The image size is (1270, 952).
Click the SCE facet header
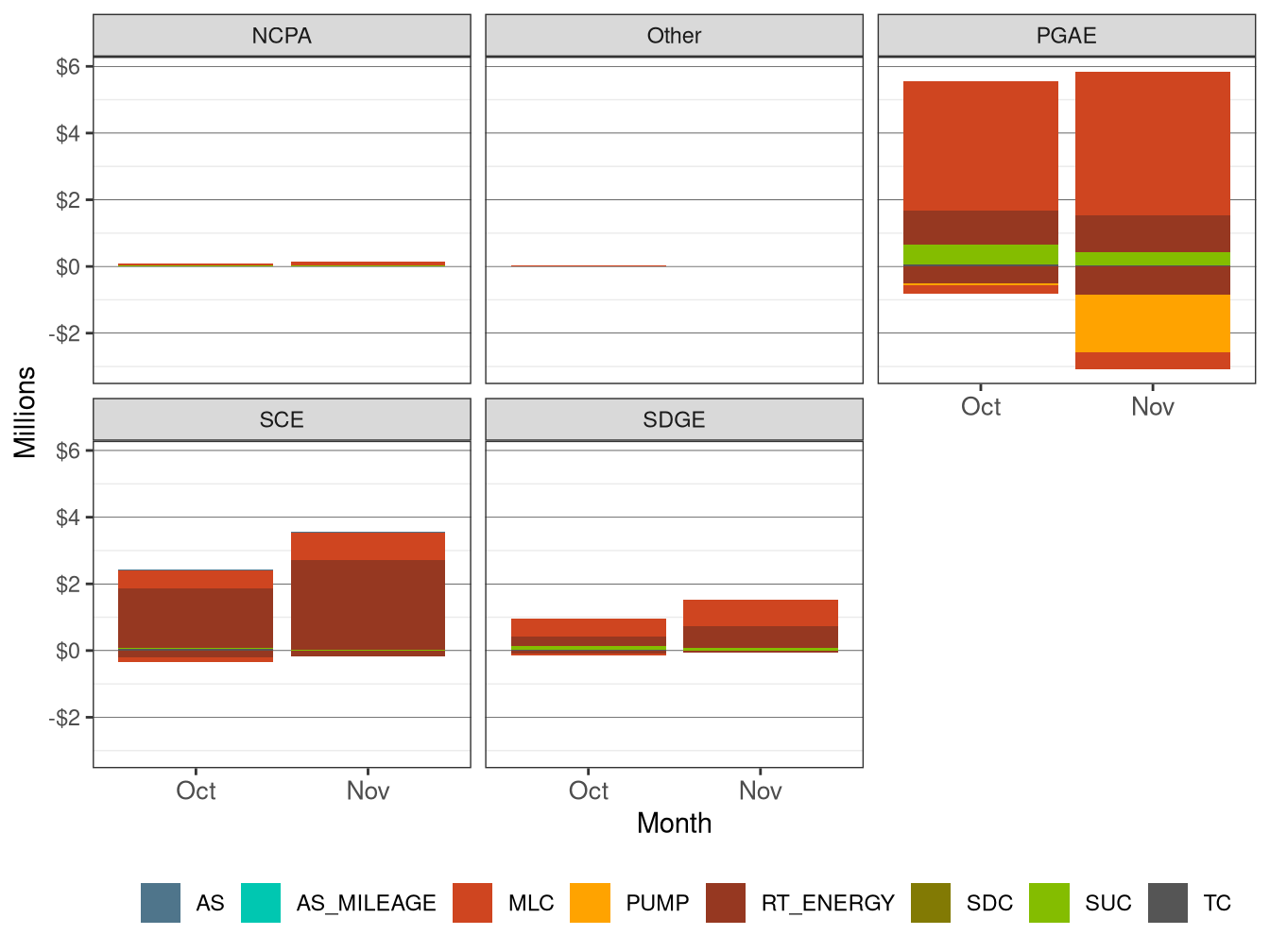pyautogui.click(x=283, y=420)
